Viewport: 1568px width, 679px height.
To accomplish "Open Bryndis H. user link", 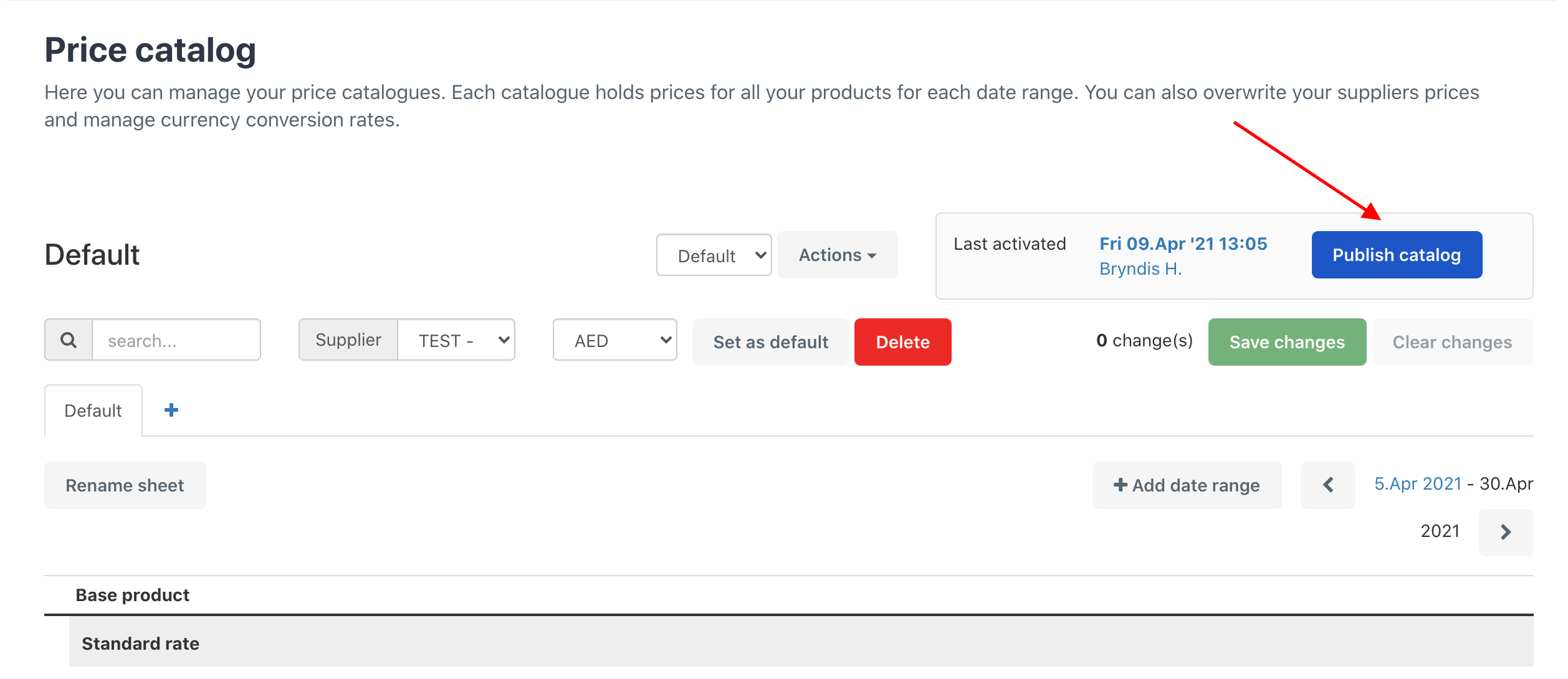I will (1140, 268).
